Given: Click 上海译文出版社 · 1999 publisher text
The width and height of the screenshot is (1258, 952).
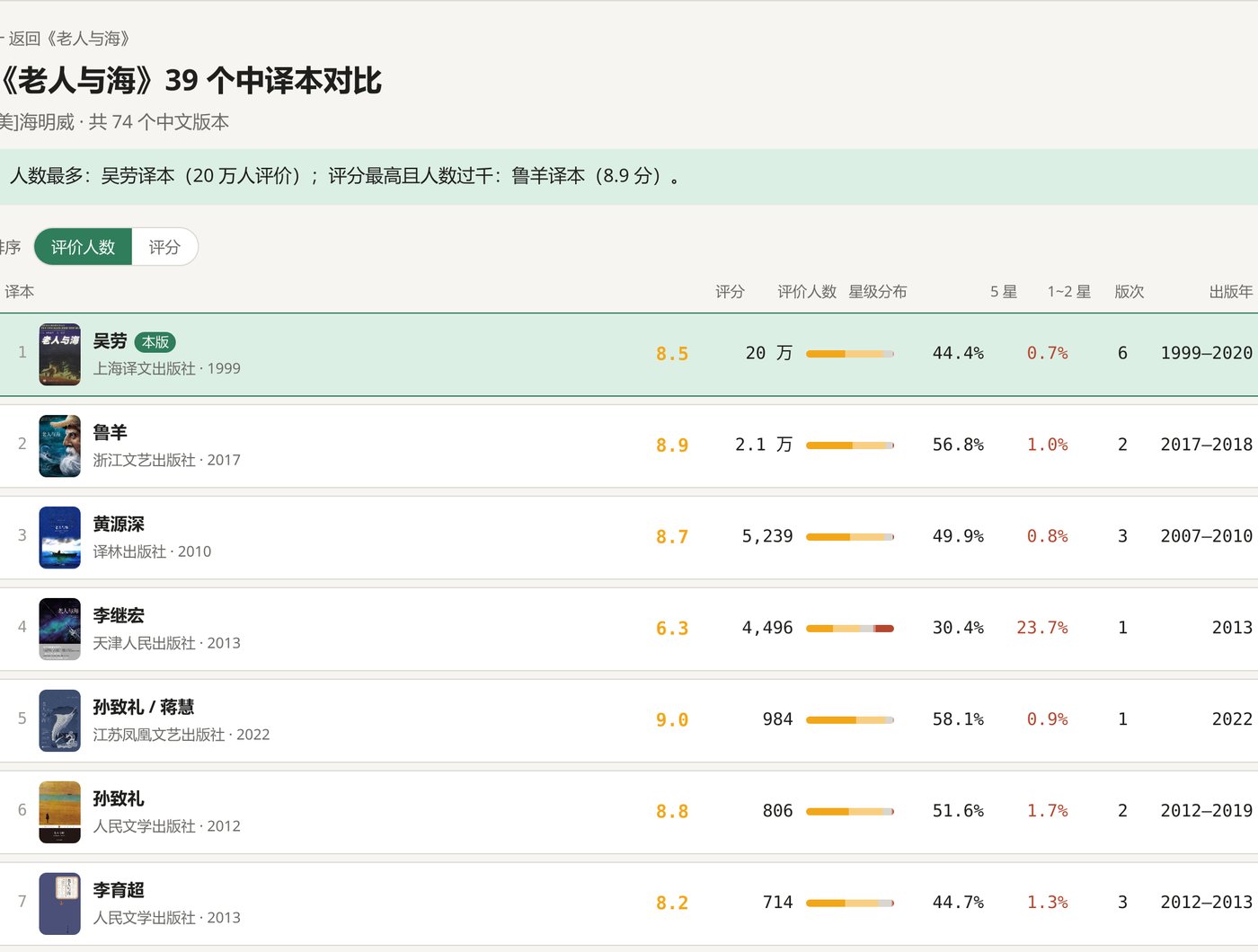Looking at the screenshot, I should pyautogui.click(x=167, y=368).
